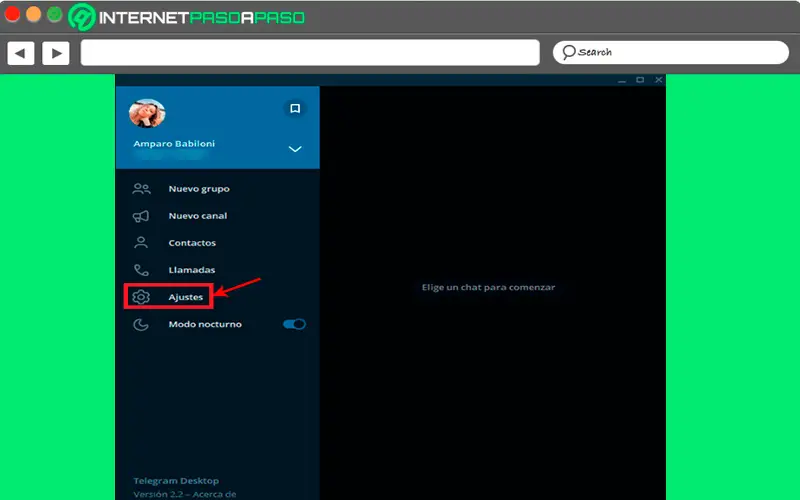Image resolution: width=800 pixels, height=500 pixels.
Task: Expand accounts list chevron under profile
Action: click(x=295, y=149)
